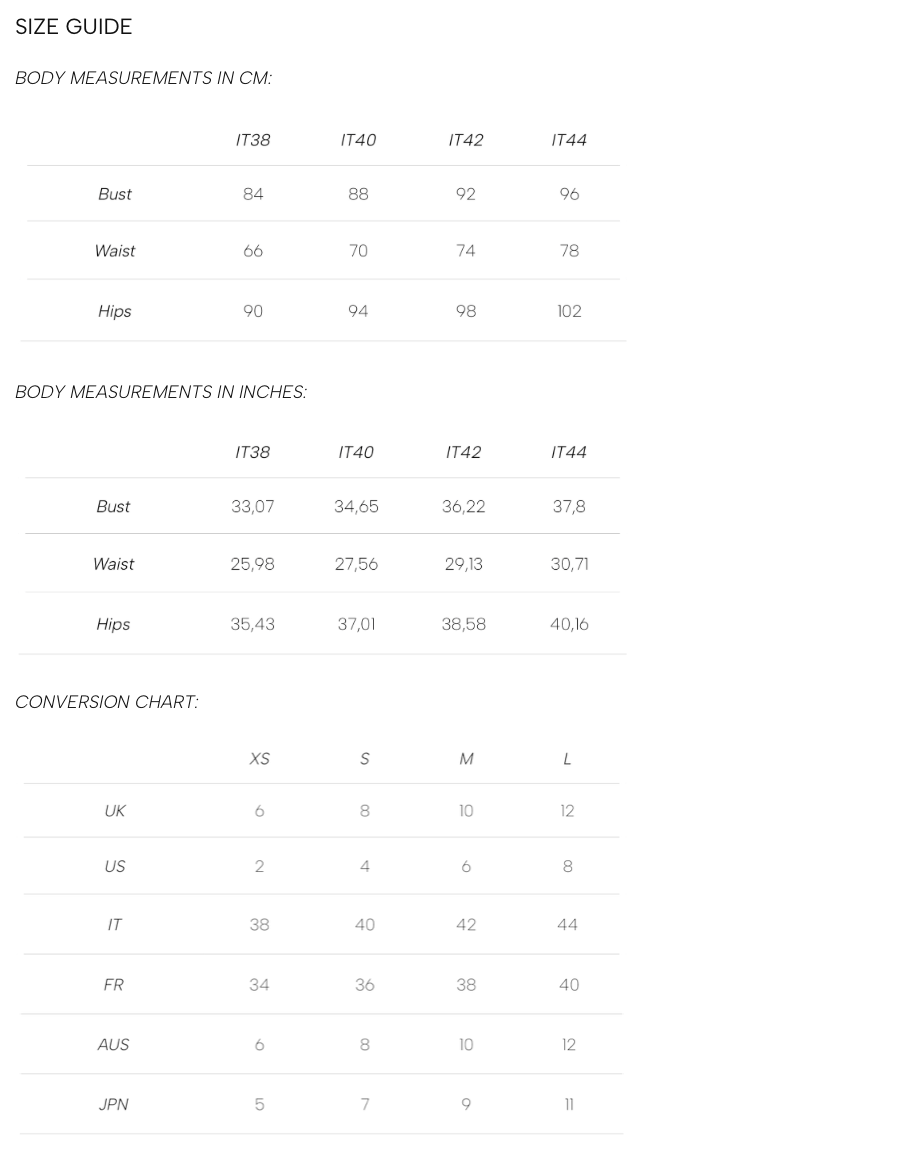This screenshot has width=902, height=1150.
Task: Click the JPN size 5 under XS
Action: point(259,1105)
